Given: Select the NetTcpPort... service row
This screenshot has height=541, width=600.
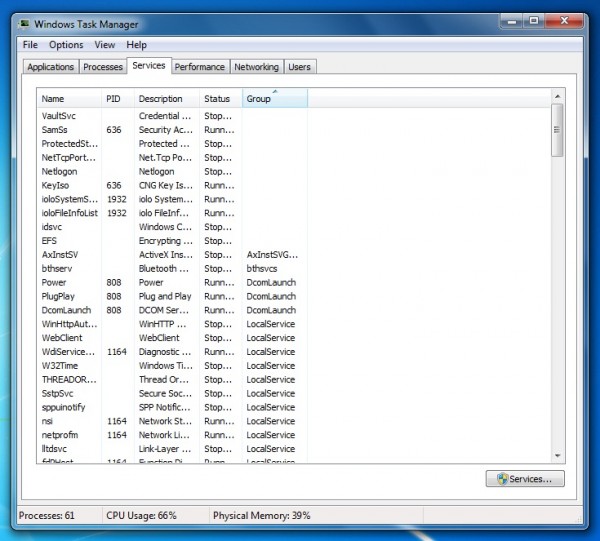Looking at the screenshot, I should point(172,158).
